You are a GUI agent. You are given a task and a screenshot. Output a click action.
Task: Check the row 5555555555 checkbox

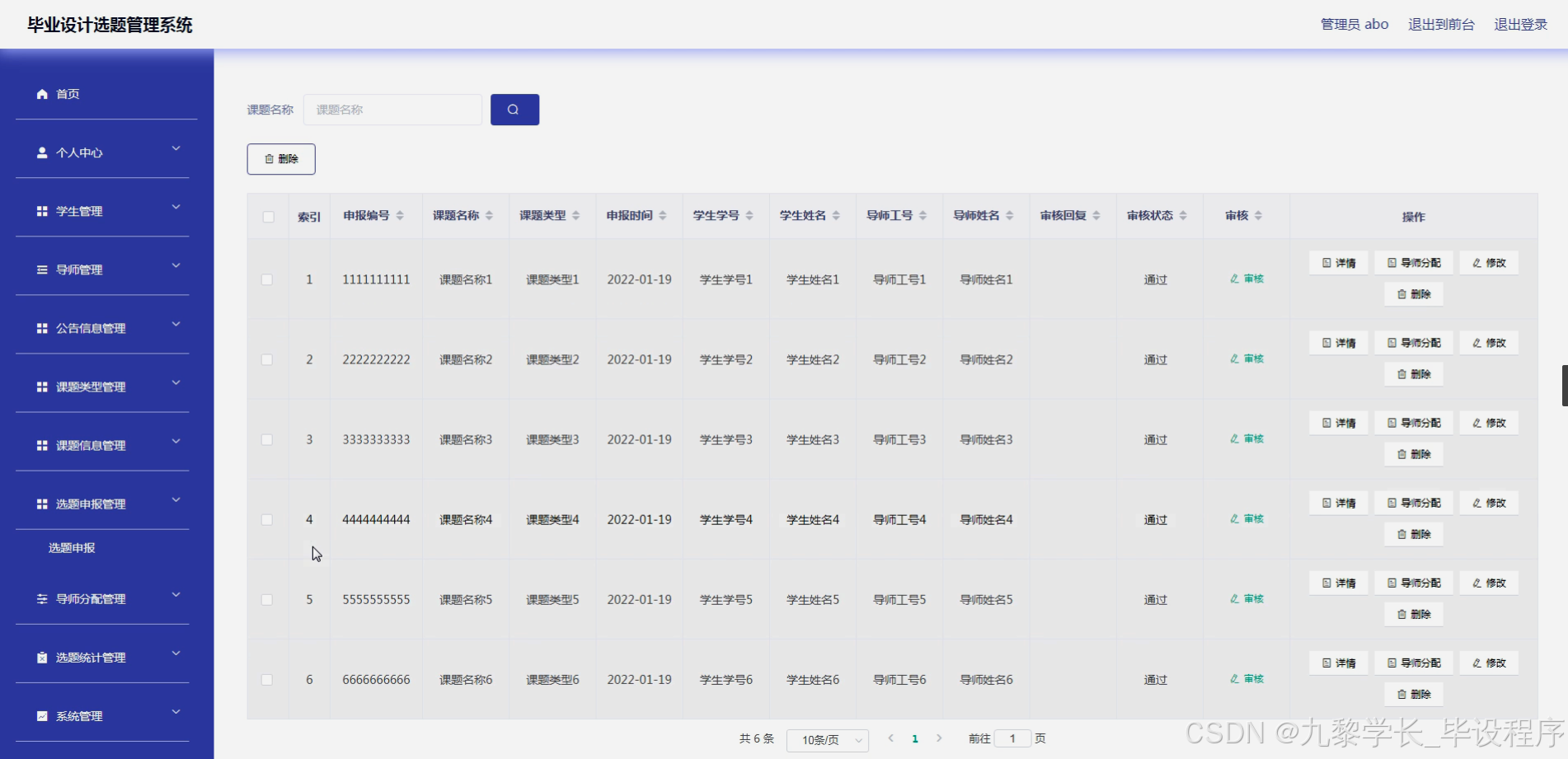(x=267, y=599)
